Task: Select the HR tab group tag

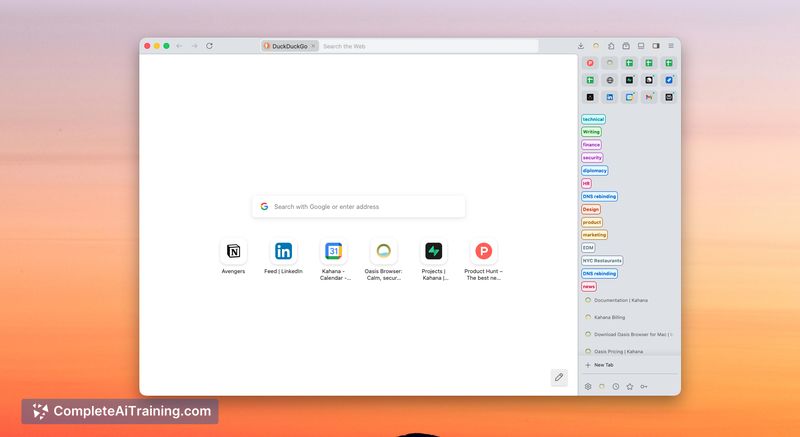Action: coord(586,184)
